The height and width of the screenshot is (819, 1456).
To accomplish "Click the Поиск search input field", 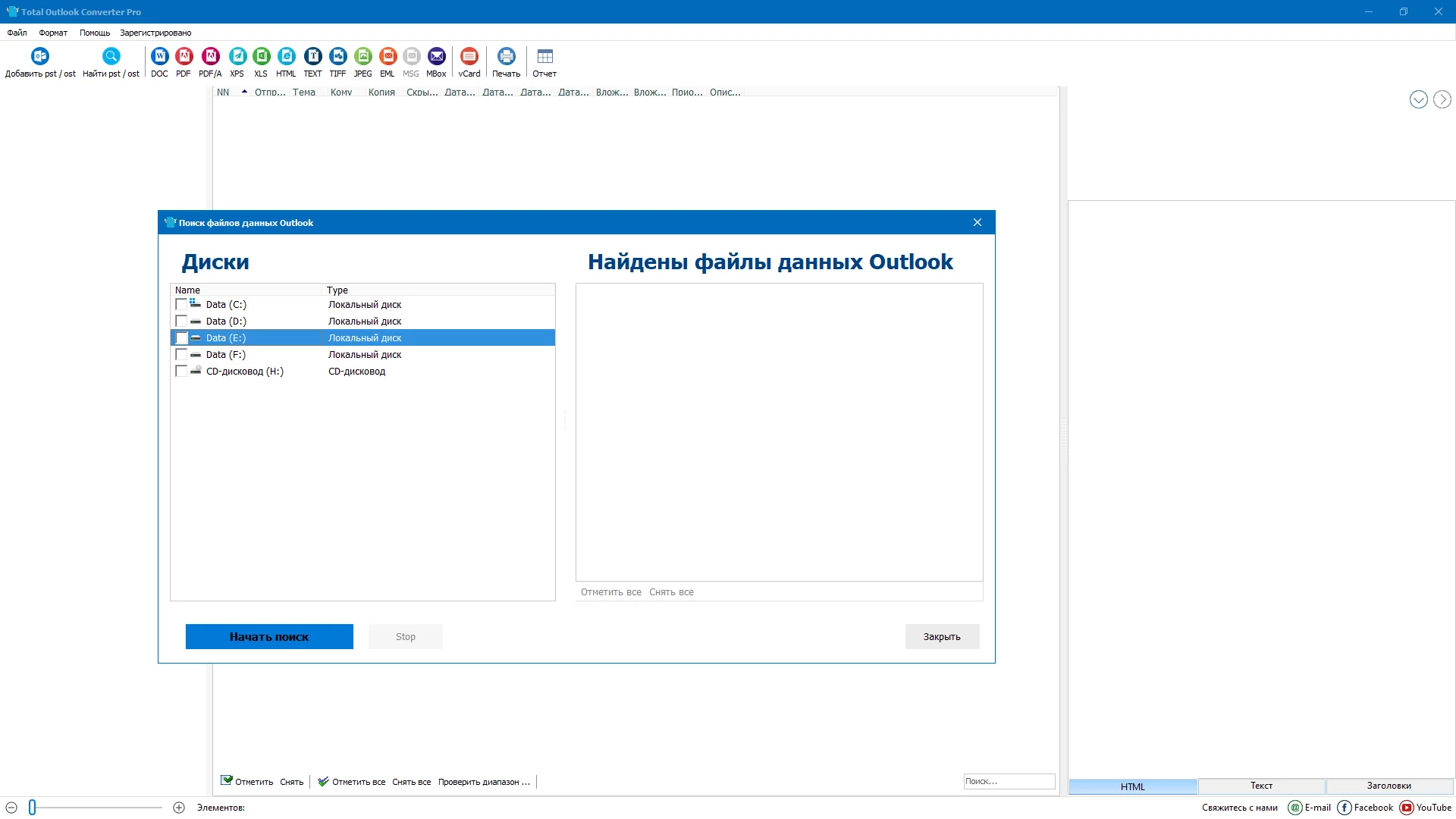I will point(1009,781).
